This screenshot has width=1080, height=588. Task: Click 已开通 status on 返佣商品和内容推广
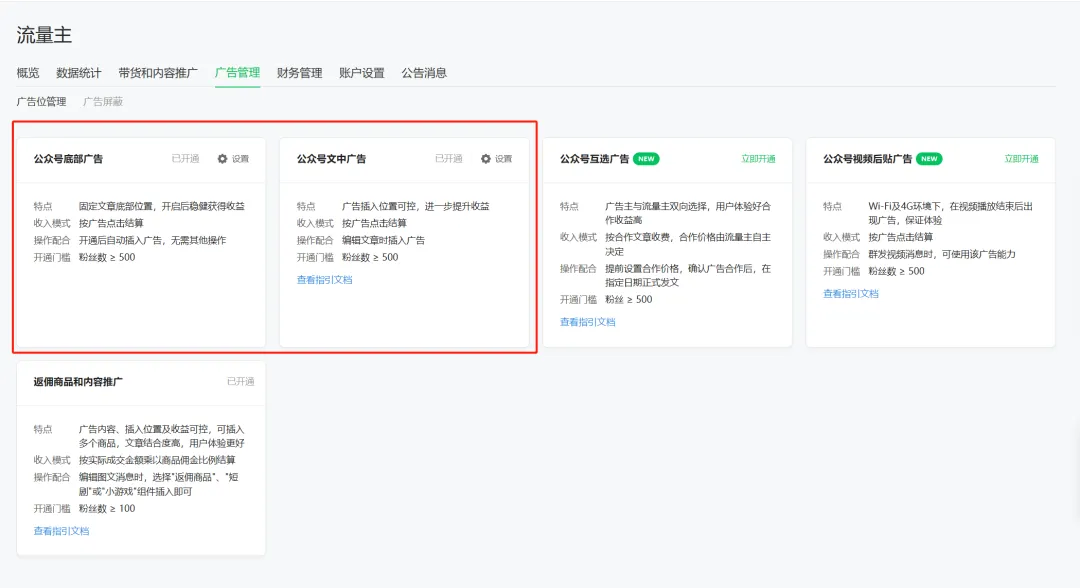coord(240,381)
